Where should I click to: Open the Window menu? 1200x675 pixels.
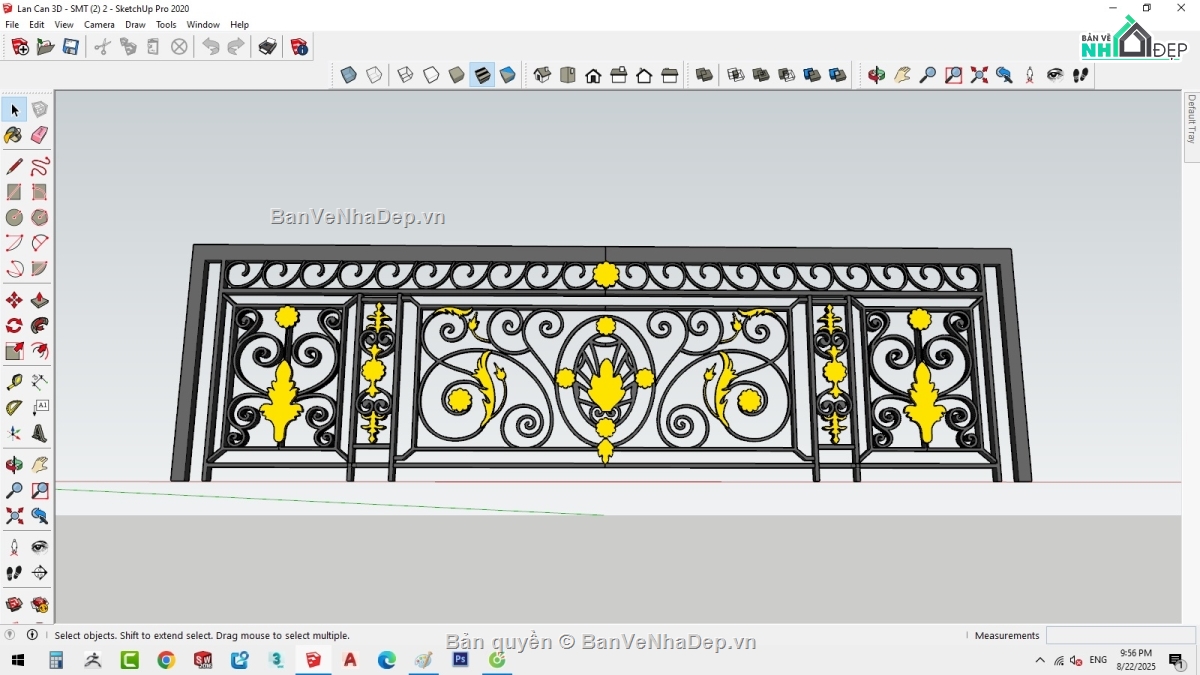coord(203,24)
